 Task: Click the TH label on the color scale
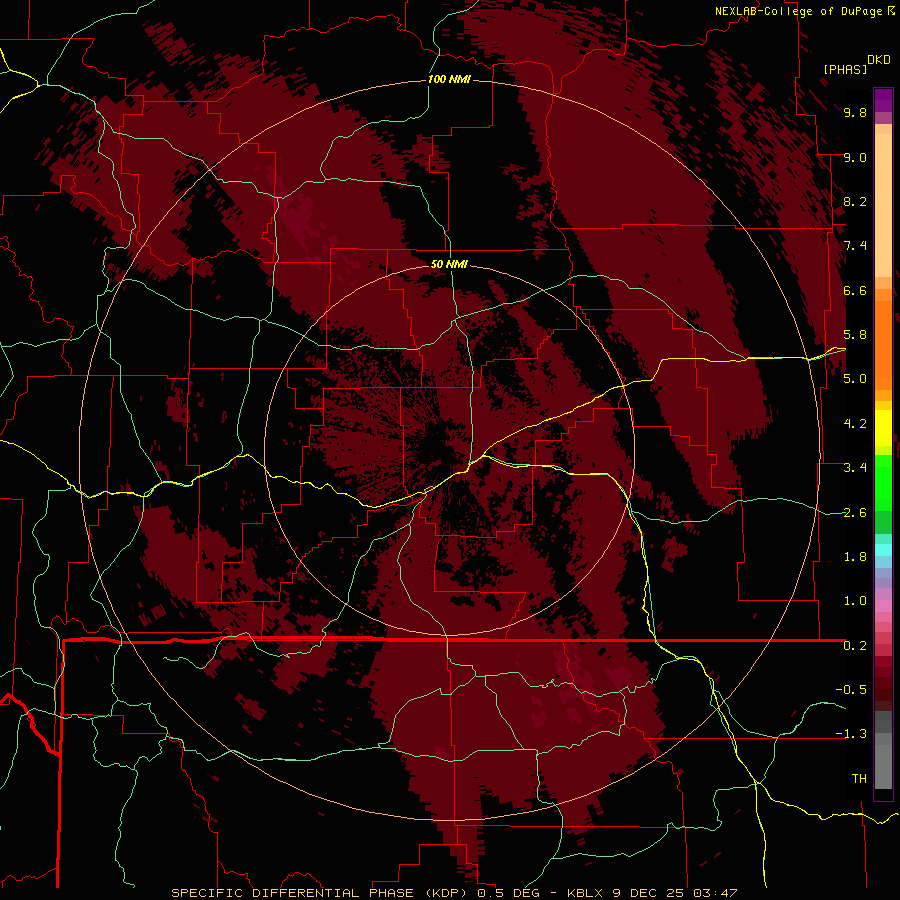859,779
